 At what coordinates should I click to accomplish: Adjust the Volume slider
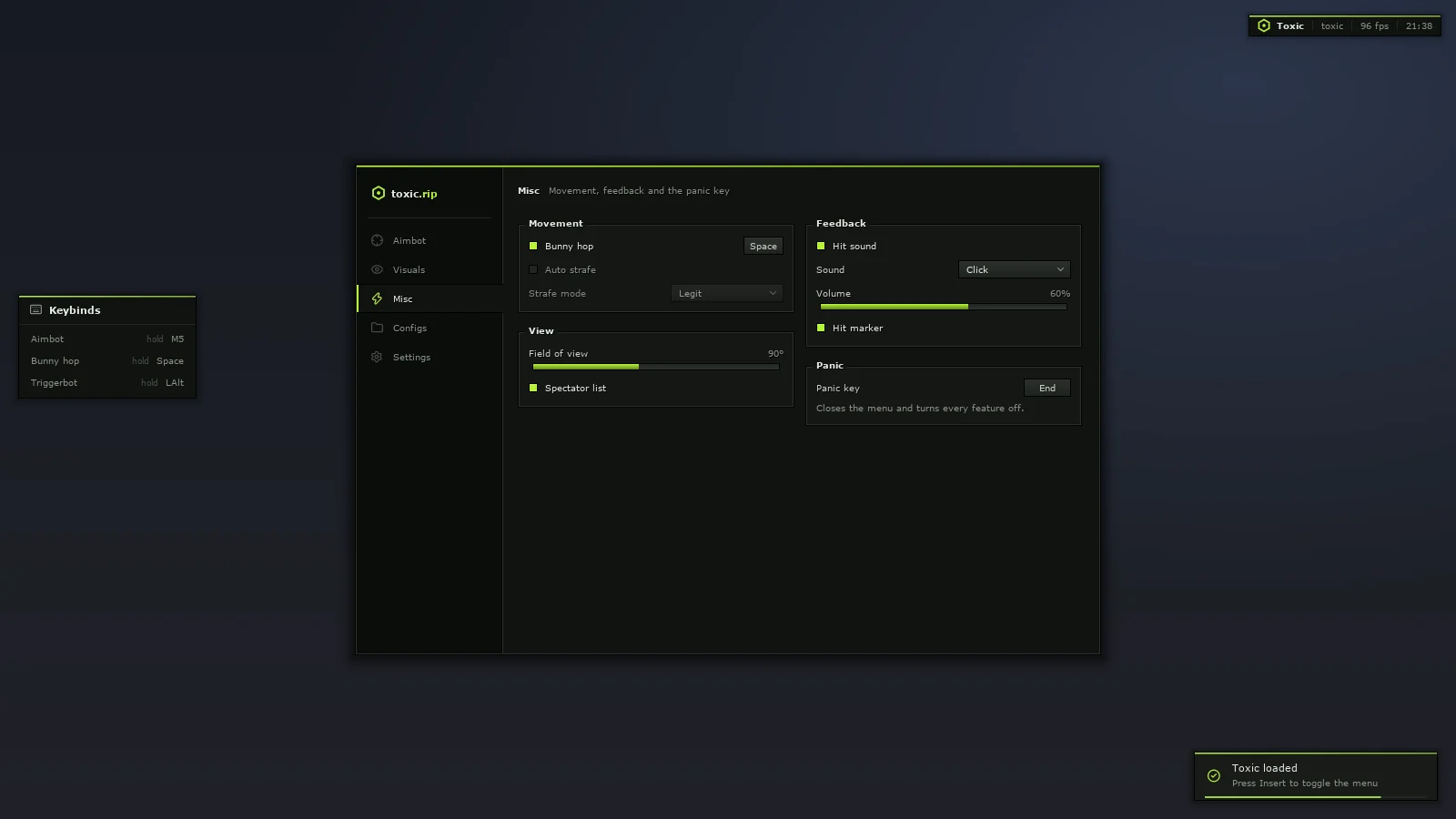click(x=943, y=307)
